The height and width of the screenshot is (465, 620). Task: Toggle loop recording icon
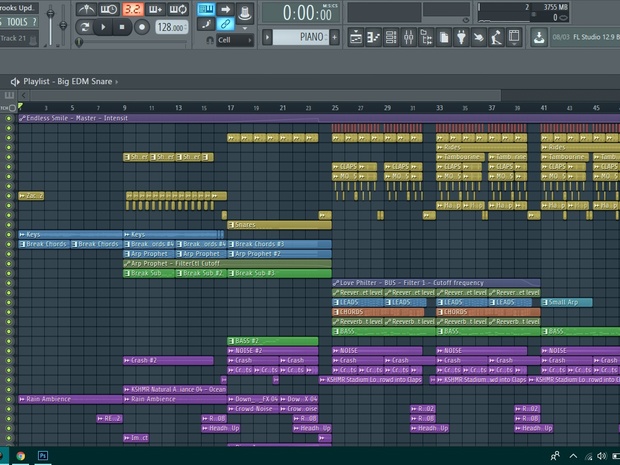click(x=178, y=9)
